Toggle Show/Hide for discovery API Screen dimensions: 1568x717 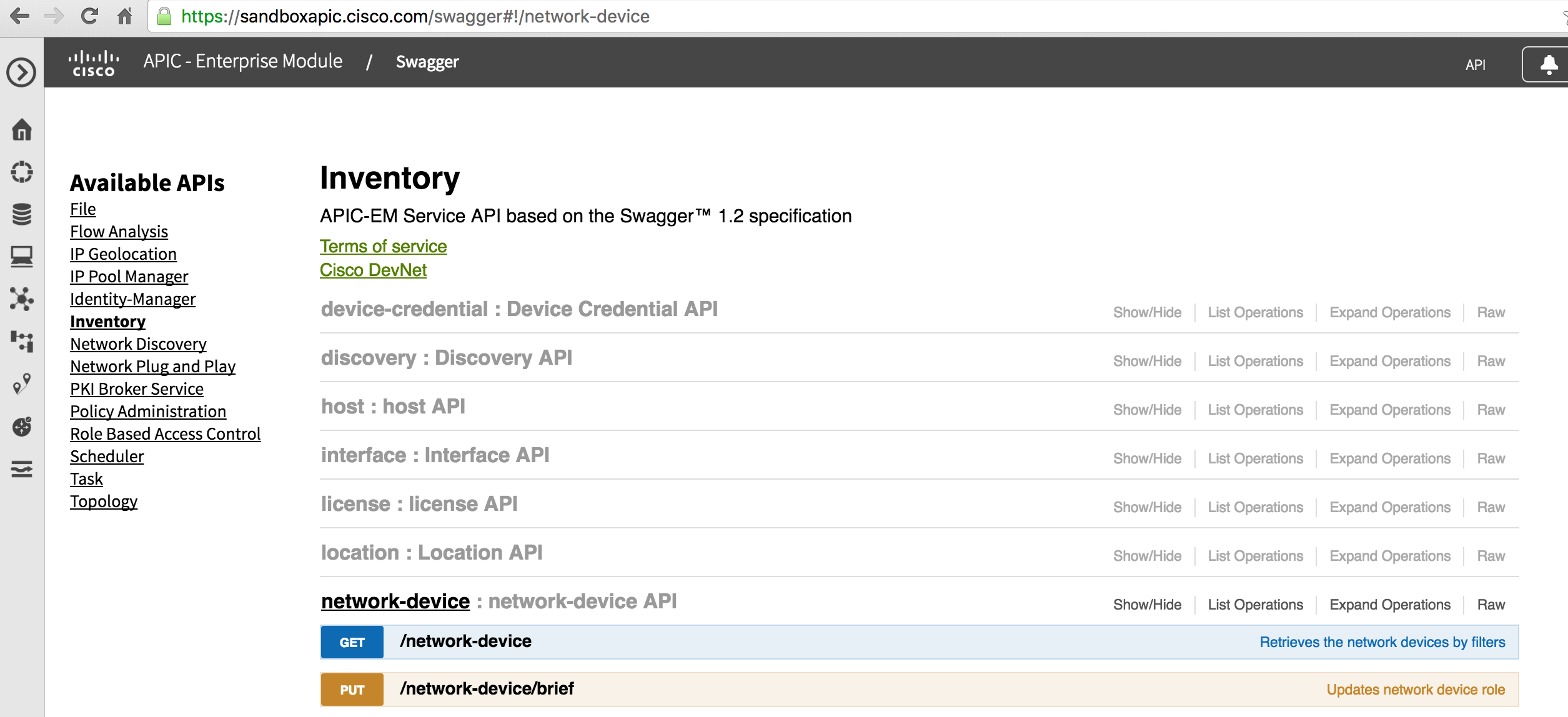click(1147, 361)
